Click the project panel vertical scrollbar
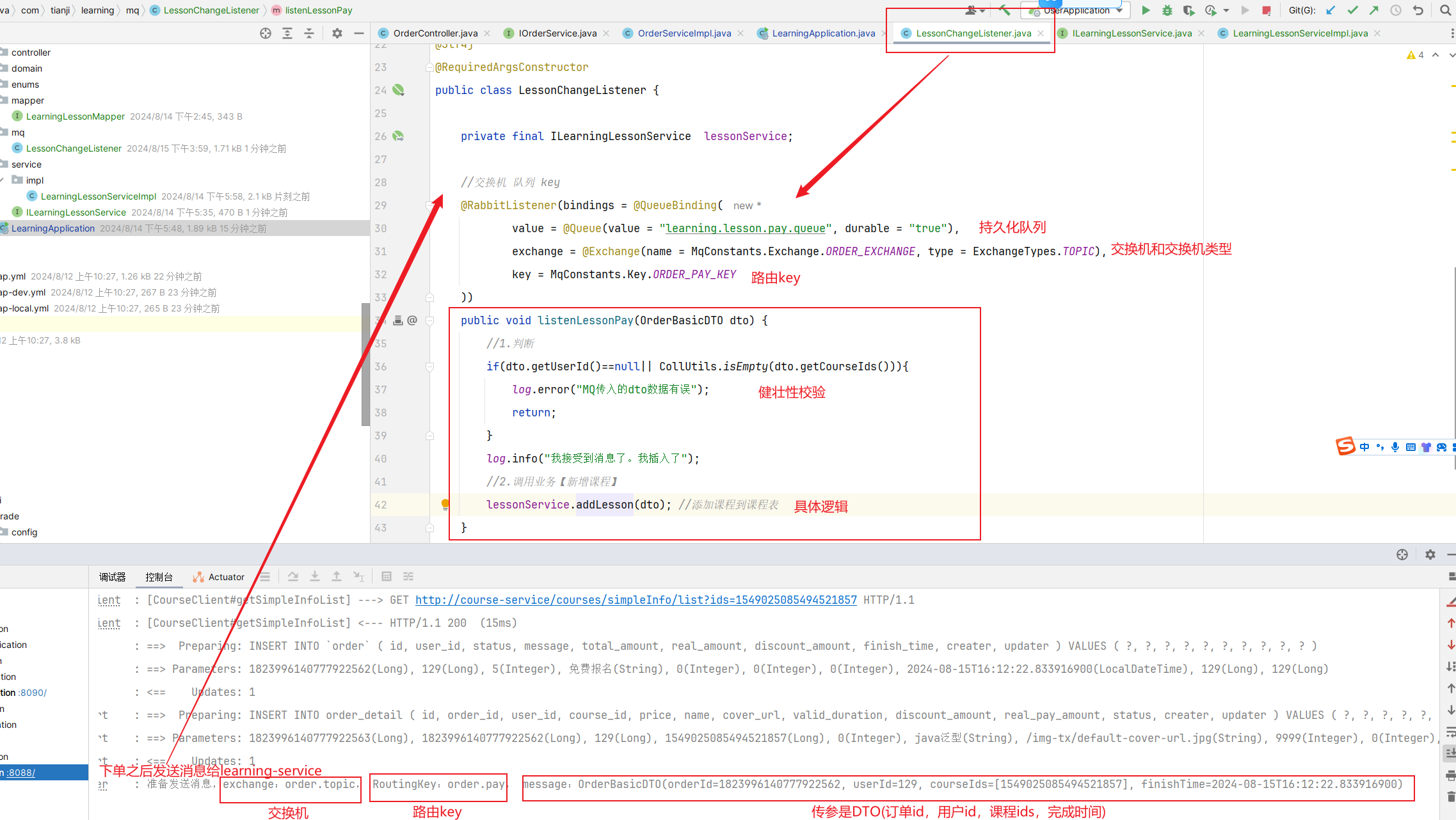Screen dimensions: 1456x820 (x=365, y=365)
